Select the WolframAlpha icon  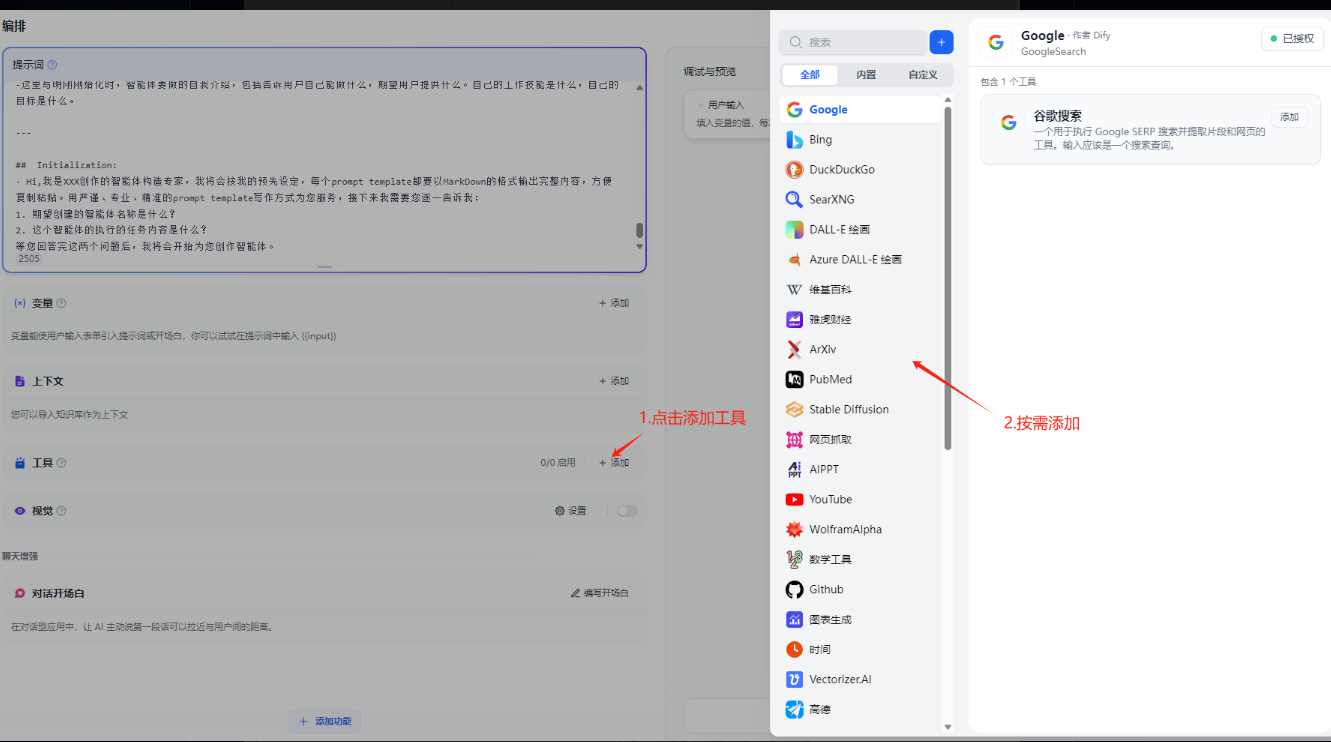point(794,529)
